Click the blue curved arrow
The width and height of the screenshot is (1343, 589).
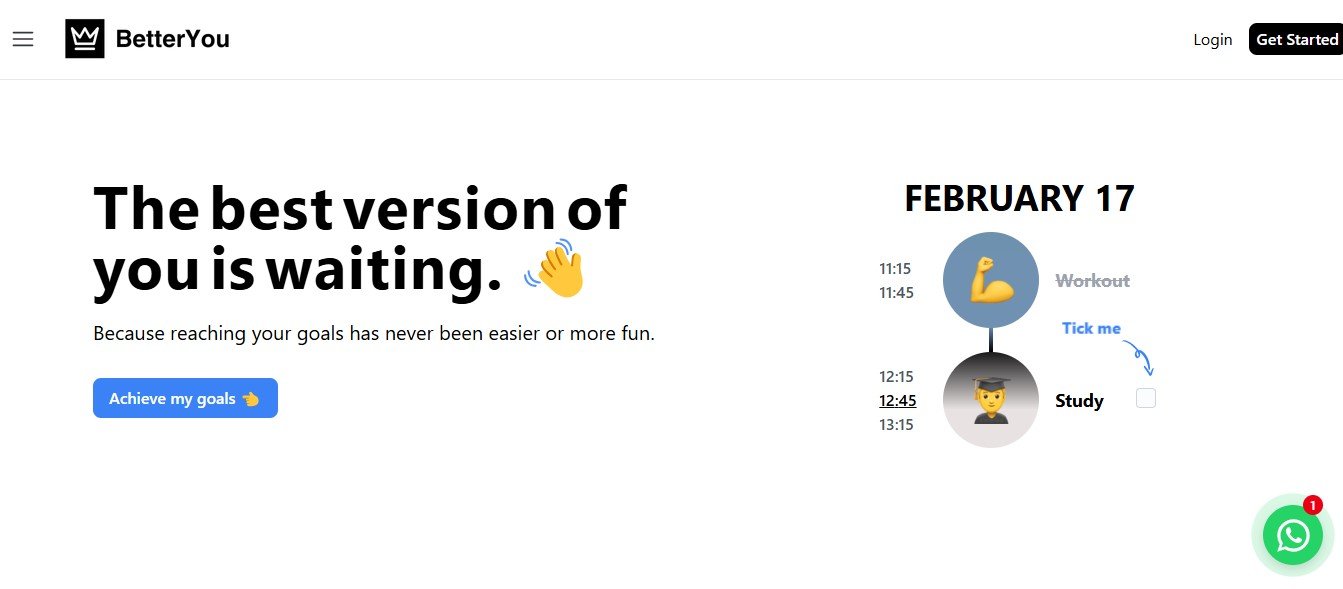pos(1139,357)
